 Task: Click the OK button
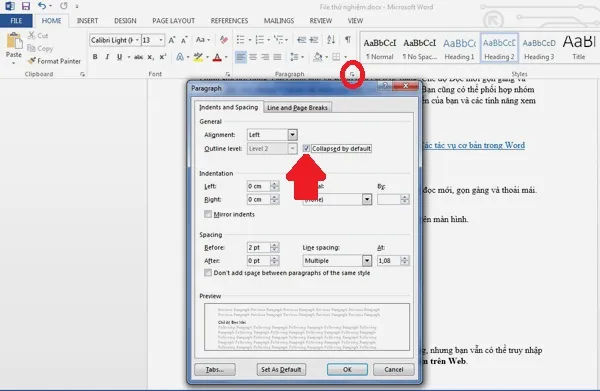pyautogui.click(x=347, y=369)
